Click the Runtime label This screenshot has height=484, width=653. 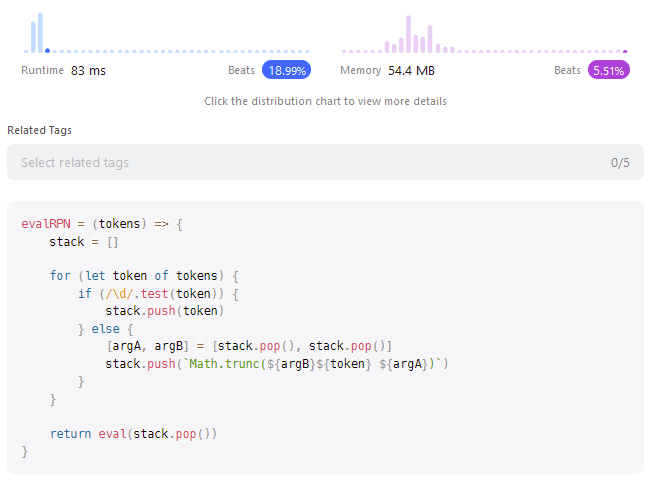coord(42,71)
